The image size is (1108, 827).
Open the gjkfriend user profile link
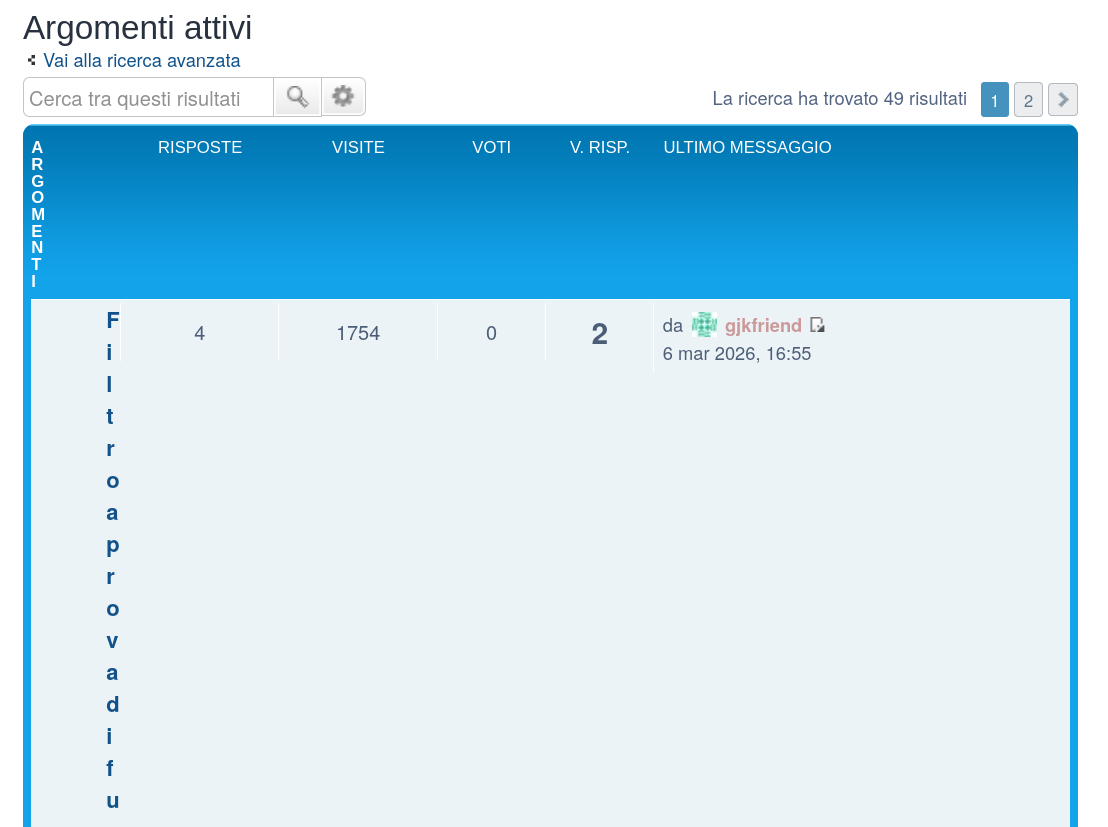pyautogui.click(x=763, y=325)
